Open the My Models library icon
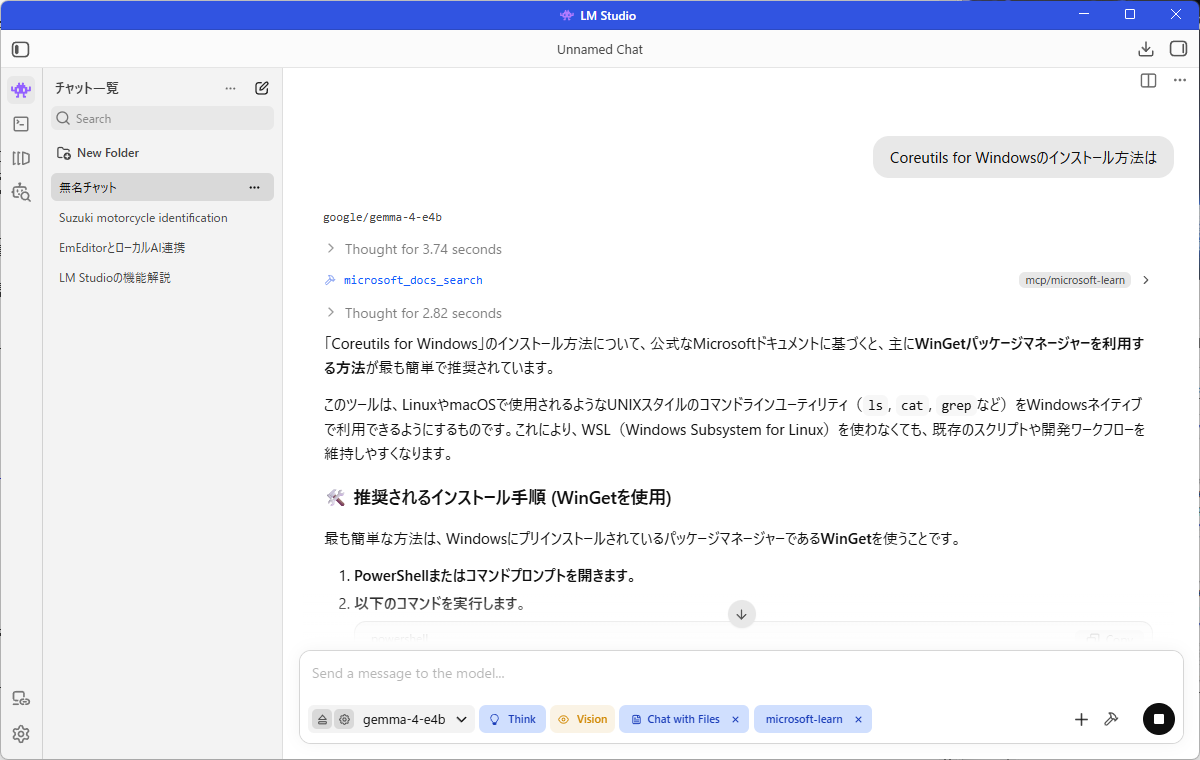Image resolution: width=1200 pixels, height=760 pixels. [x=21, y=158]
